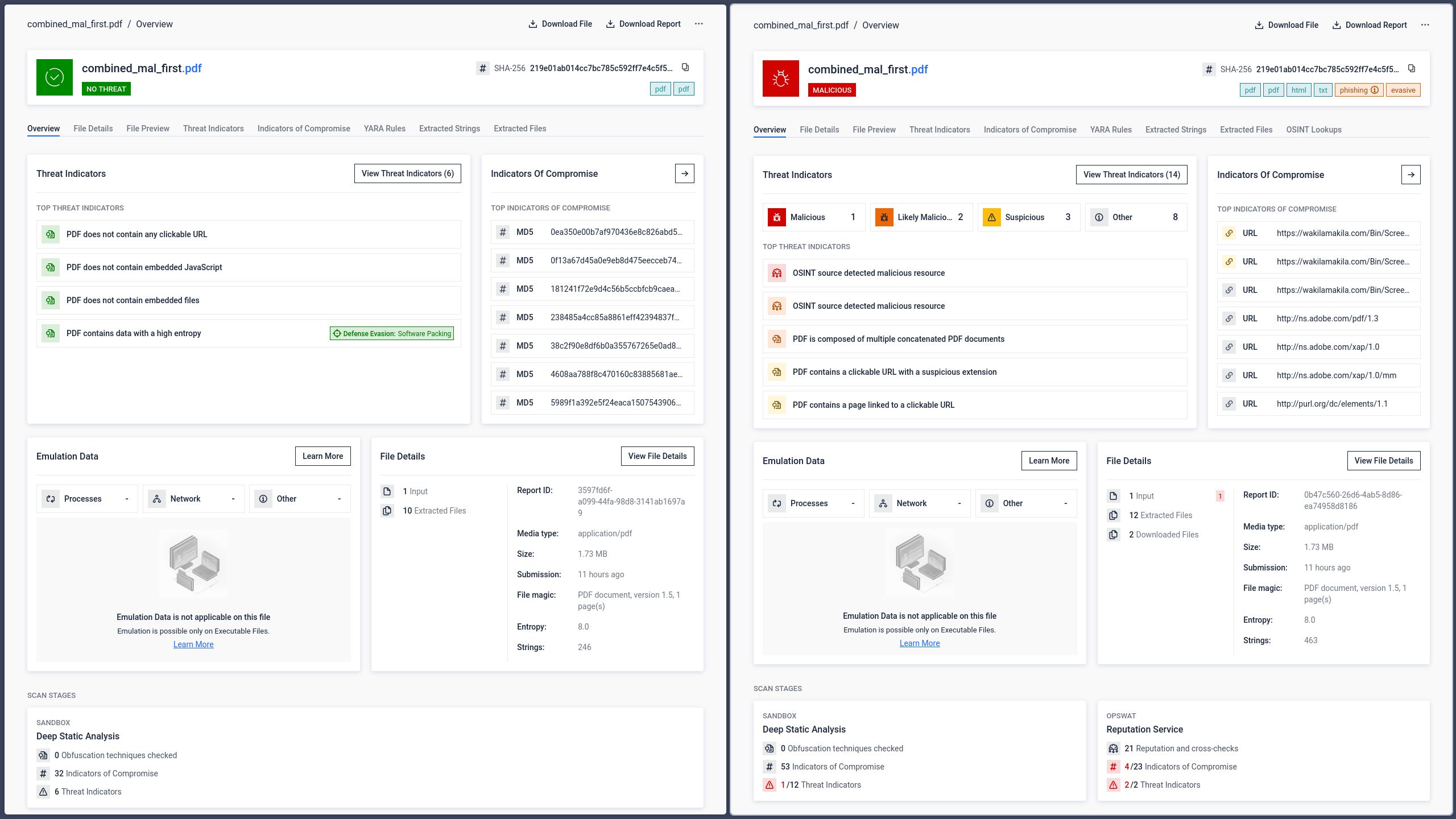Click green checkmark no threat icon
The image size is (1456, 819).
point(55,77)
